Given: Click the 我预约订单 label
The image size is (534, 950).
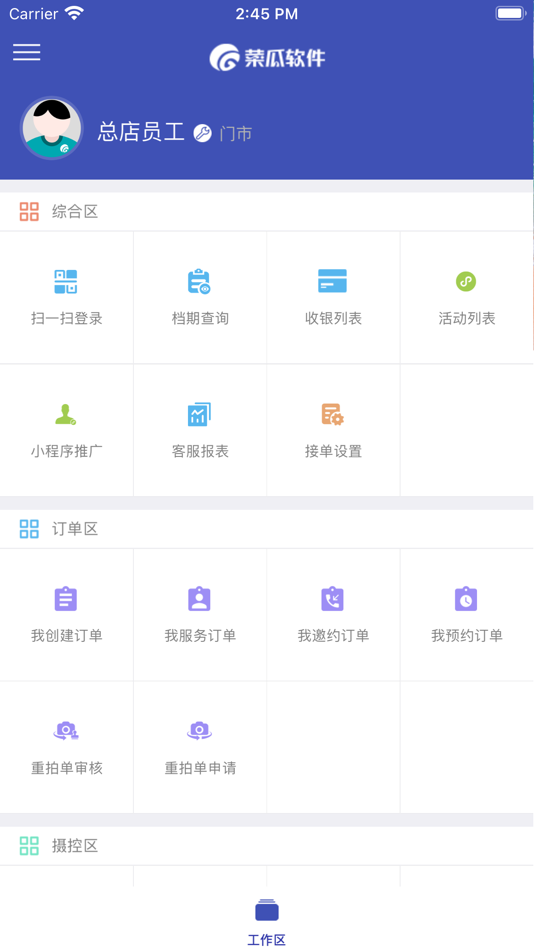Looking at the screenshot, I should tap(467, 636).
